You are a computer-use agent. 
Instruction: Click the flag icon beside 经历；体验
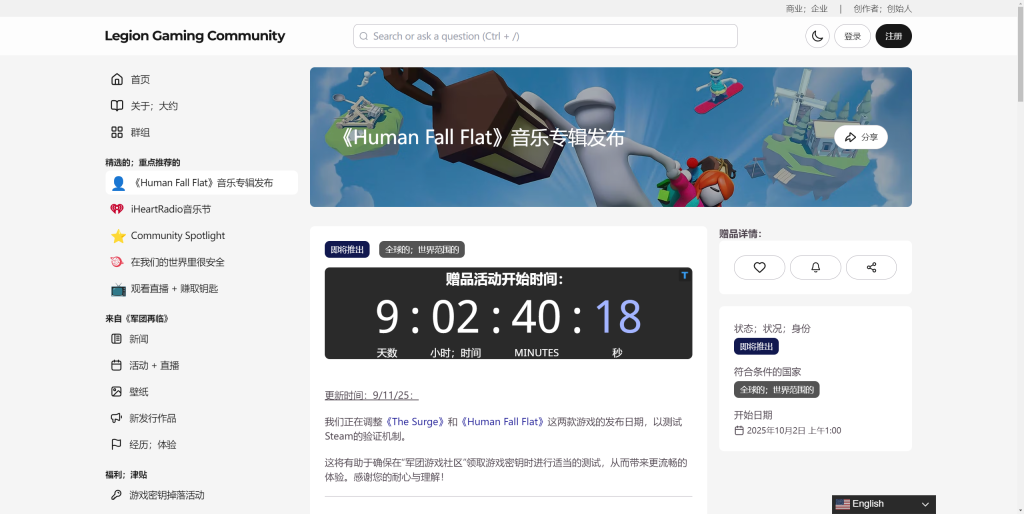[116, 444]
